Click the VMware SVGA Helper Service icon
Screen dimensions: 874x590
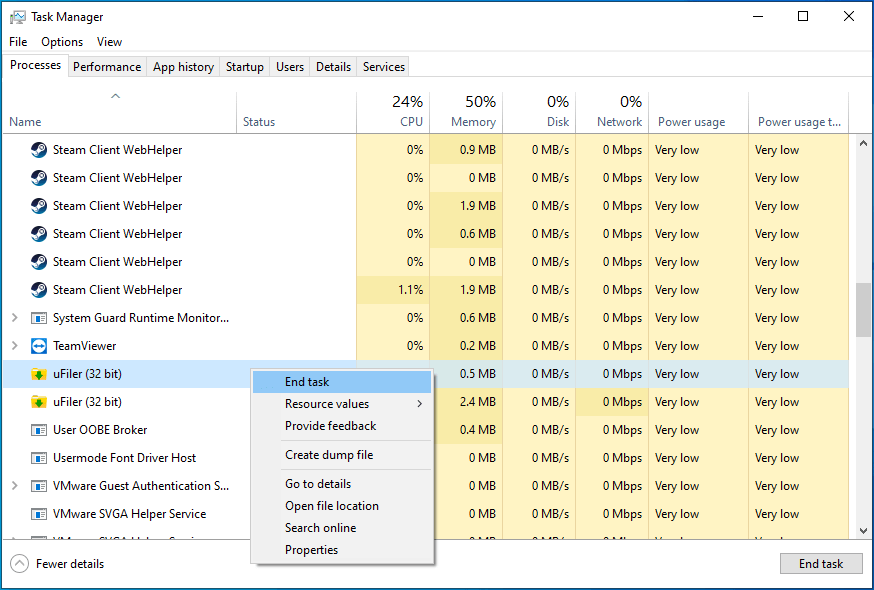coord(39,514)
